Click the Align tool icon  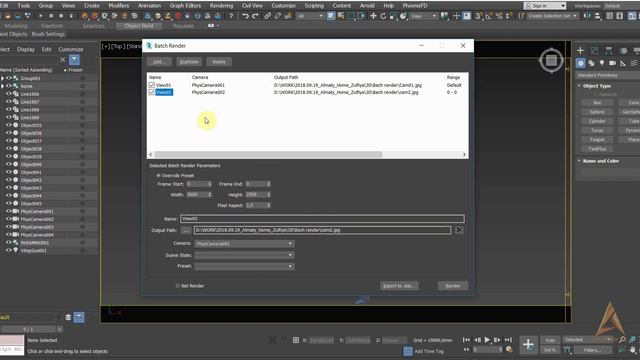tap(597, 16)
